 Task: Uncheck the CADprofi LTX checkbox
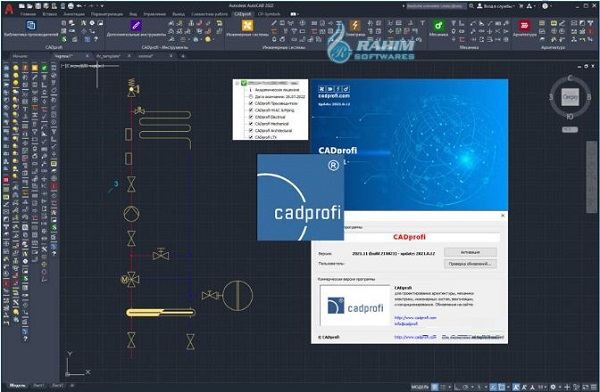click(x=251, y=137)
